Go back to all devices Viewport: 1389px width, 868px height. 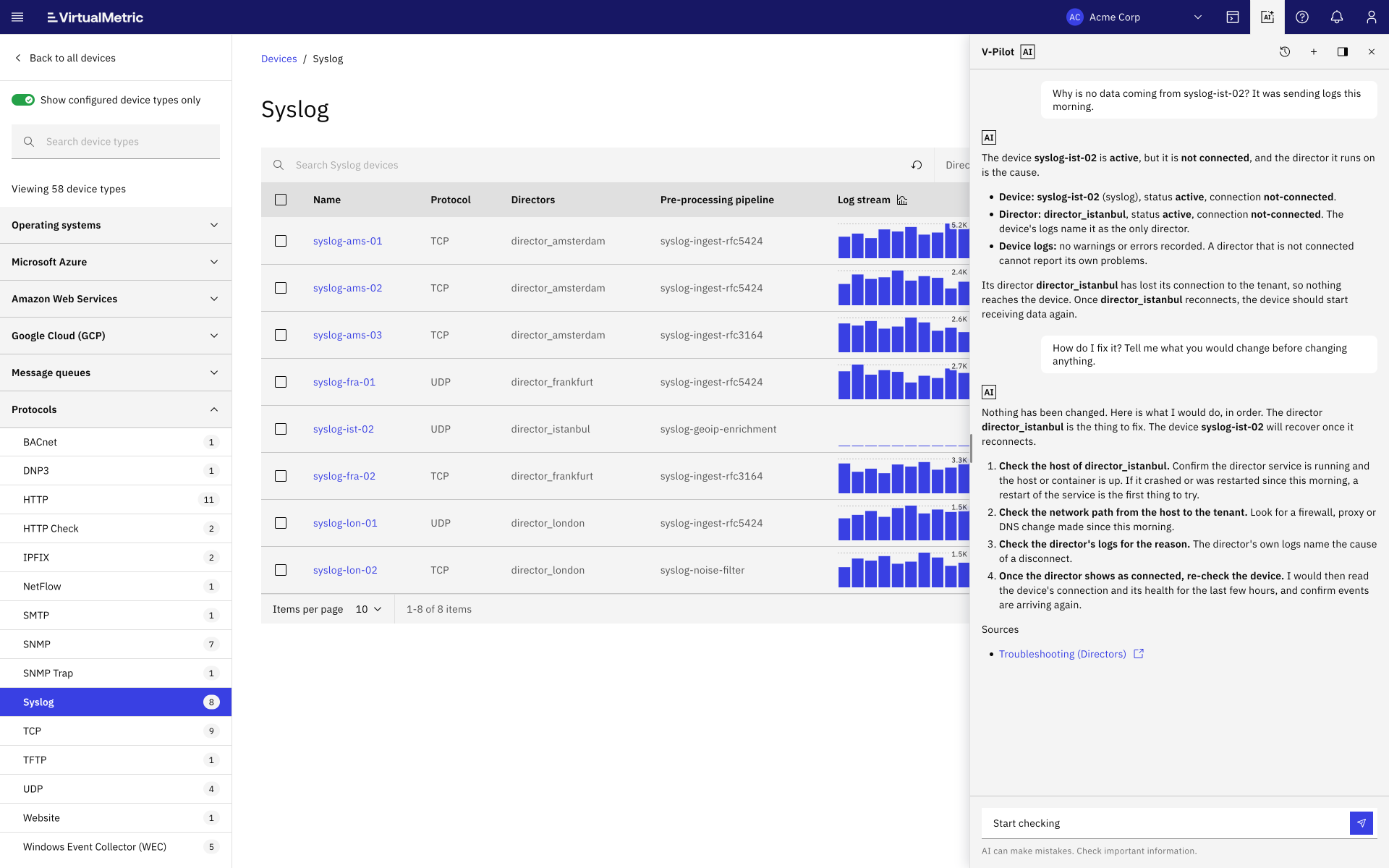click(x=65, y=58)
